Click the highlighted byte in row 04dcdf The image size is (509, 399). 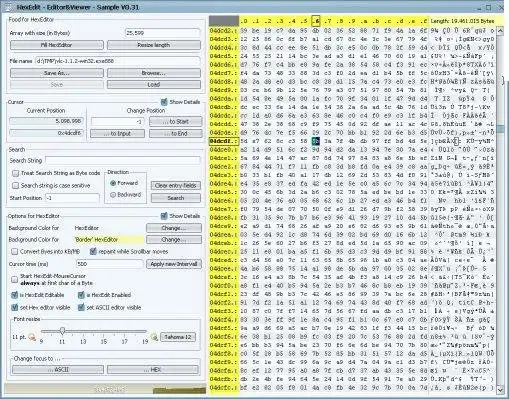point(315,141)
